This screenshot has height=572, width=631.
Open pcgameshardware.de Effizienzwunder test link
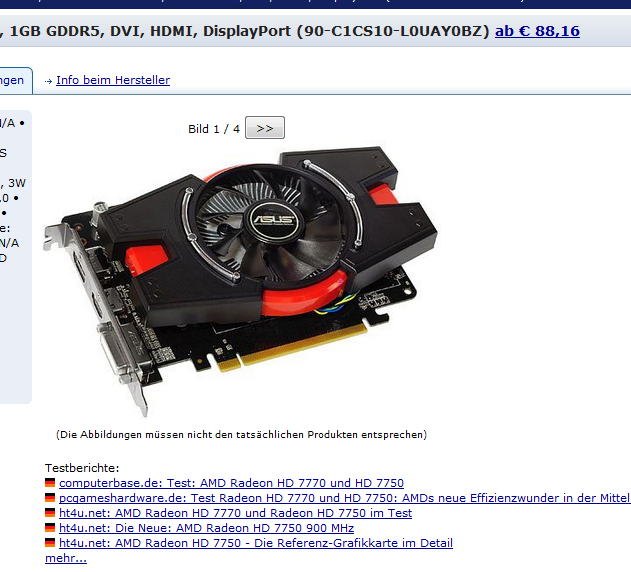tap(345, 498)
